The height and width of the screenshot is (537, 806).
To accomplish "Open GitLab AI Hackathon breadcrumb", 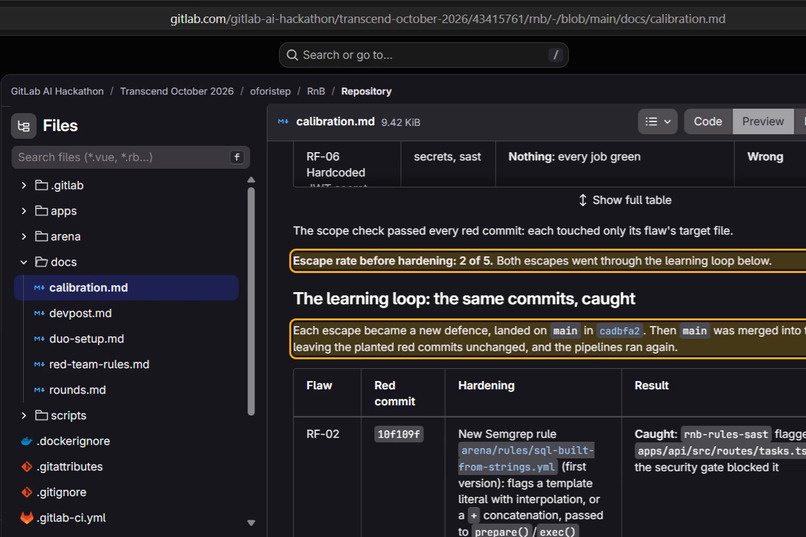I will tap(57, 91).
